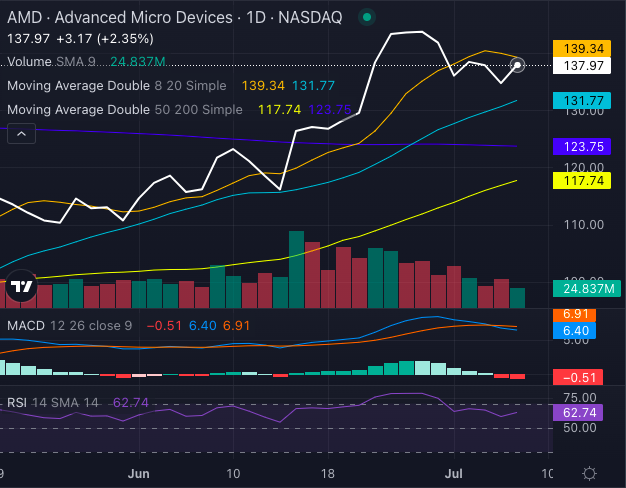Click the 110.00 price axis label

584,225
